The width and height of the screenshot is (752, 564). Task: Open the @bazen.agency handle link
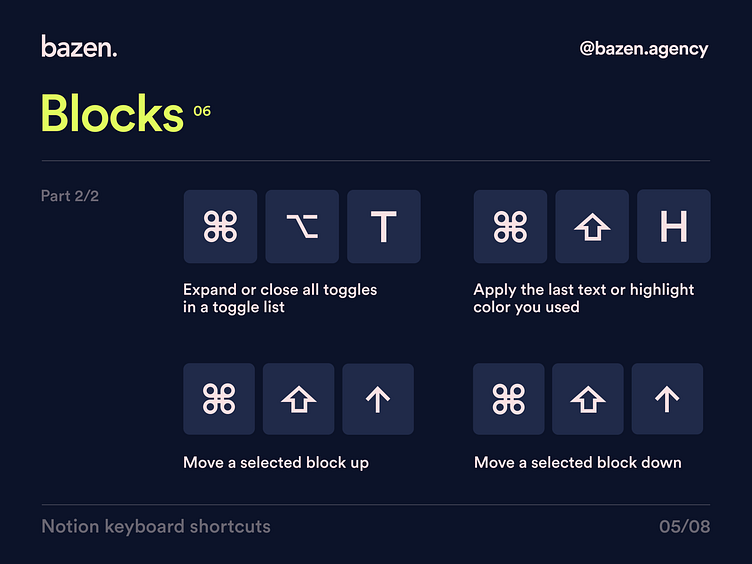point(643,48)
